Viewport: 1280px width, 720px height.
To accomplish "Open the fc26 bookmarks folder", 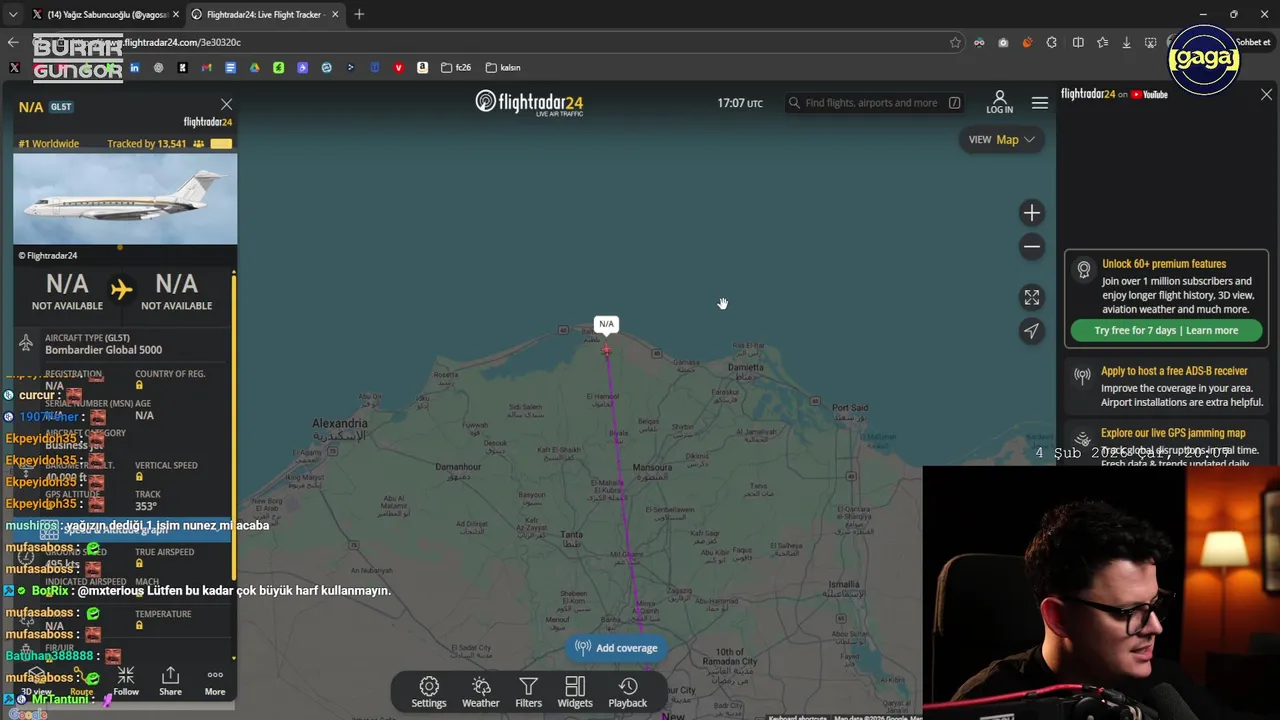I will coord(456,68).
